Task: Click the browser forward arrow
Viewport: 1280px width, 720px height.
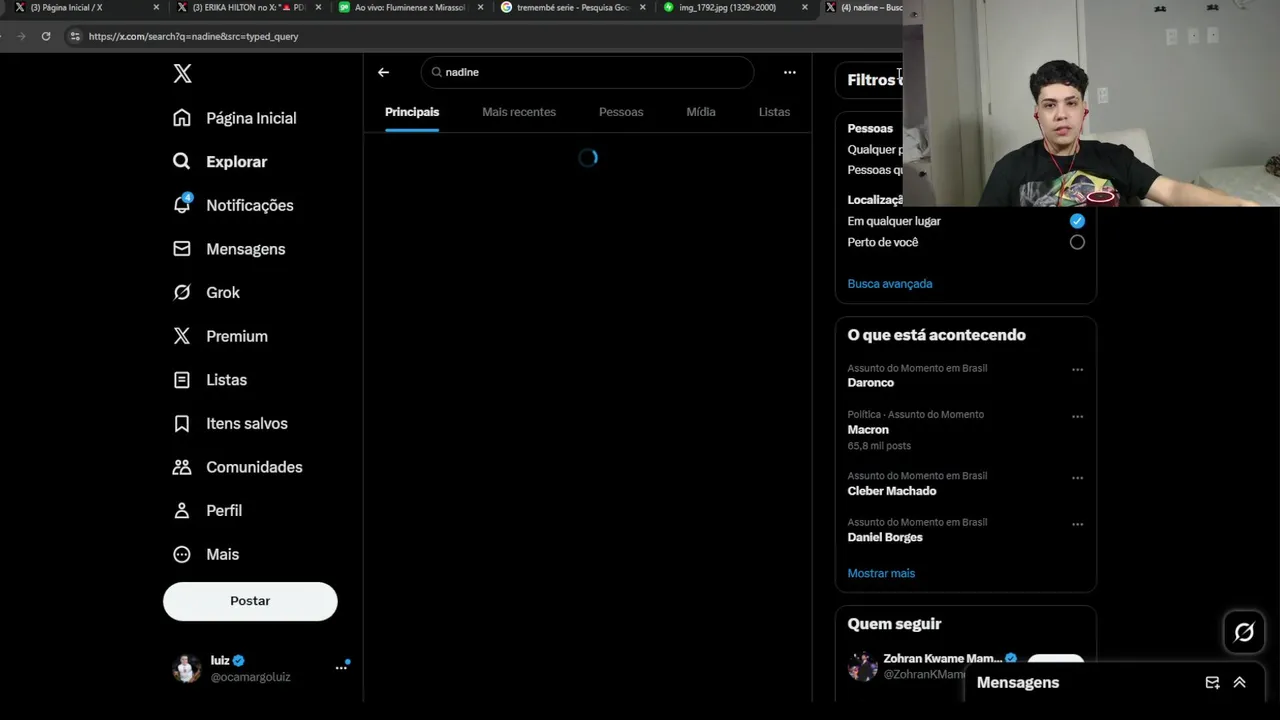Action: [x=20, y=36]
